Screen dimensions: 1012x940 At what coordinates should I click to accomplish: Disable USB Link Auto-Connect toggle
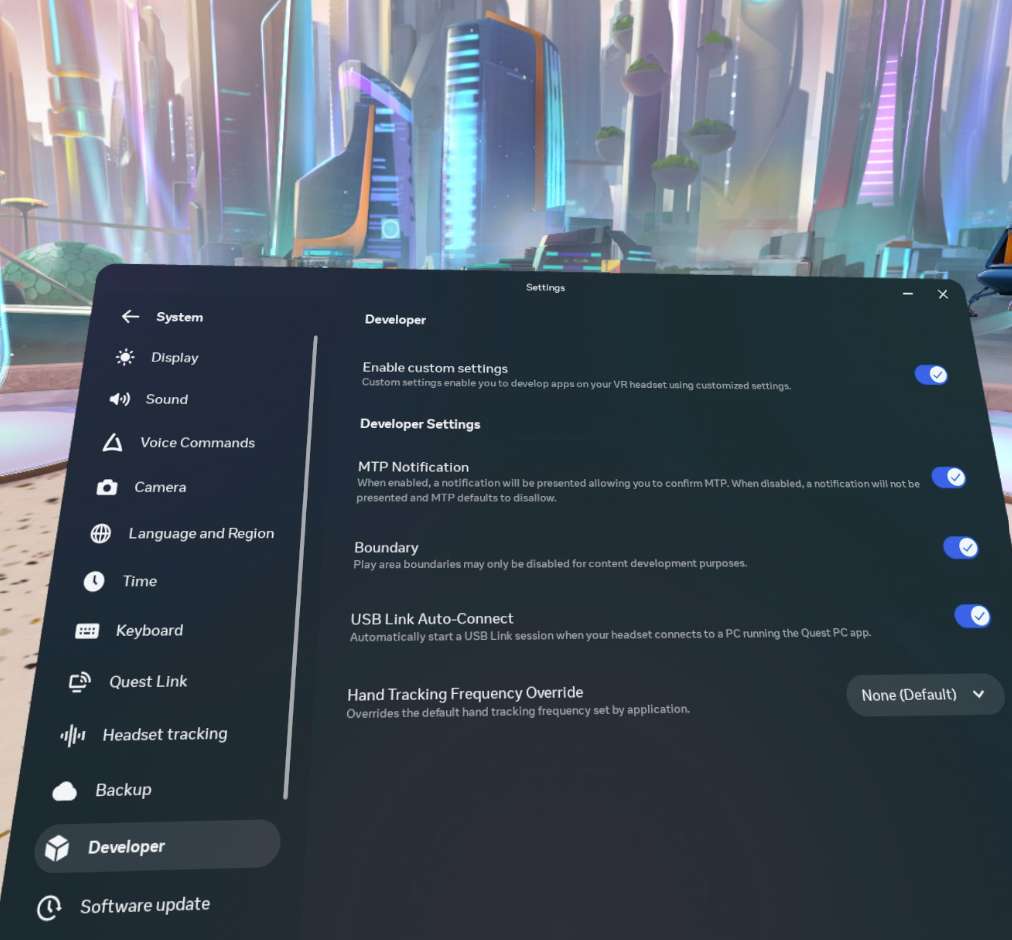pos(972,616)
